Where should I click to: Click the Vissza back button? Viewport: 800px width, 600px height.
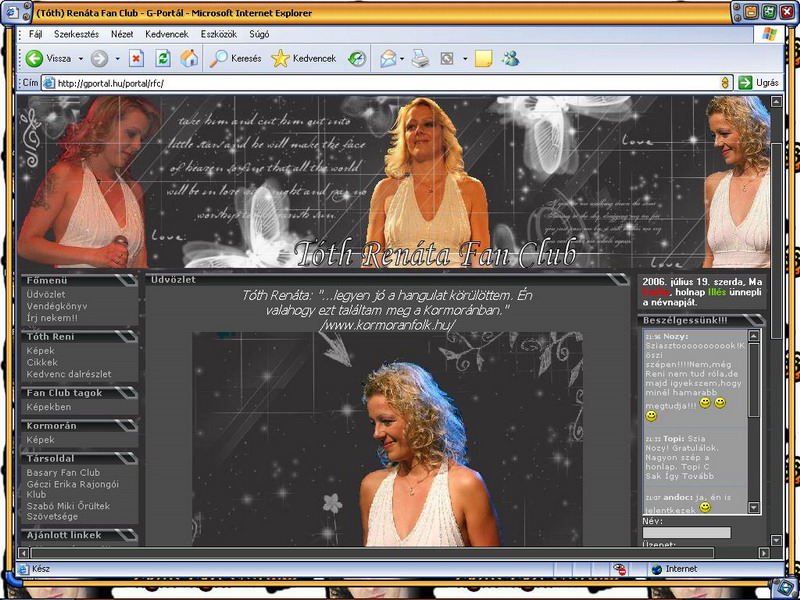pyautogui.click(x=48, y=58)
